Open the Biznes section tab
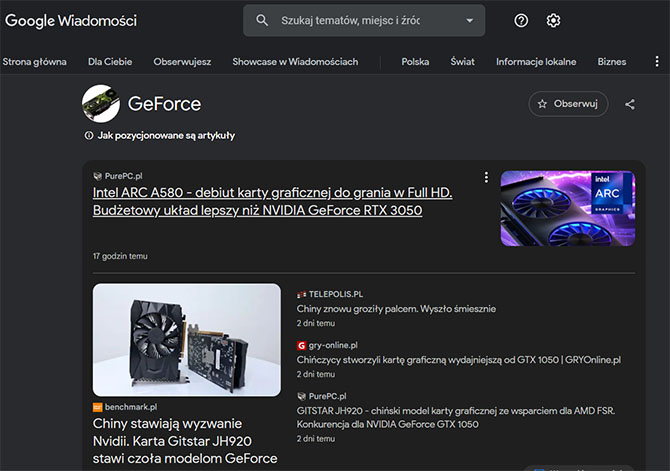This screenshot has height=471, width=670. click(611, 62)
